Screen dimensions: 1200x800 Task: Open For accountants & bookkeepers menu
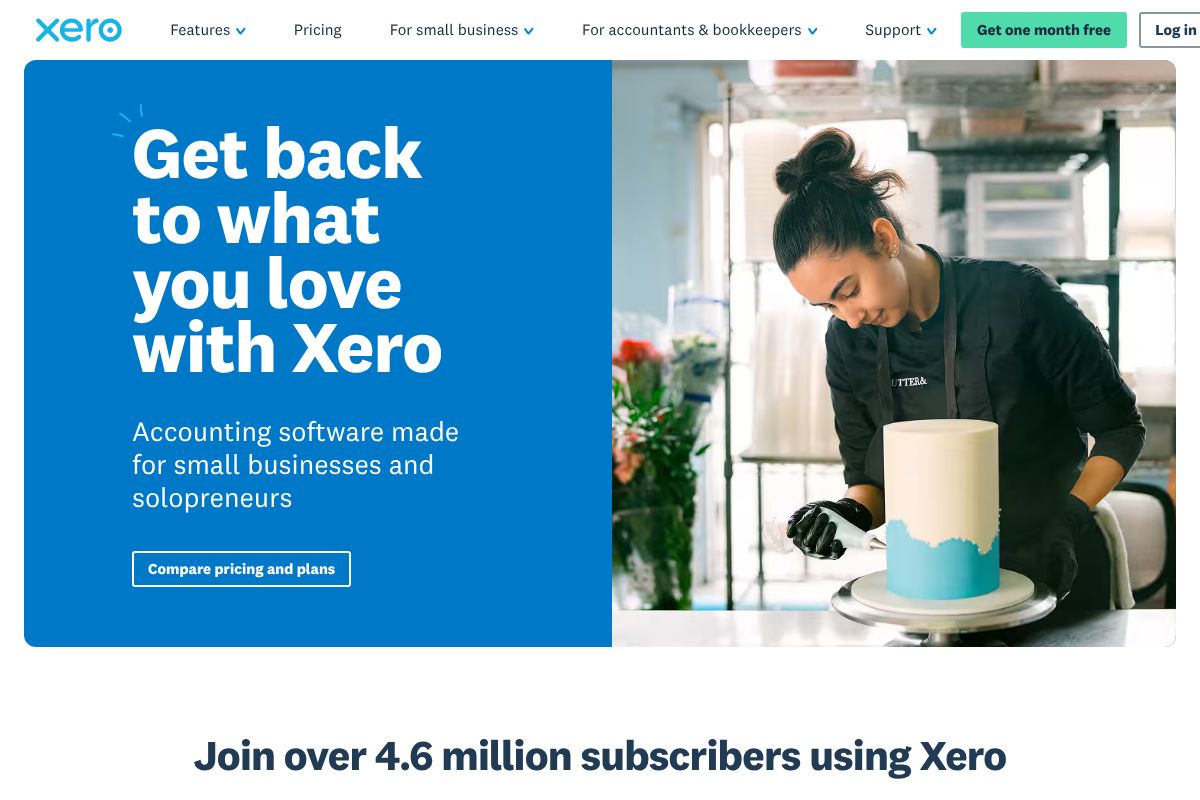[692, 30]
